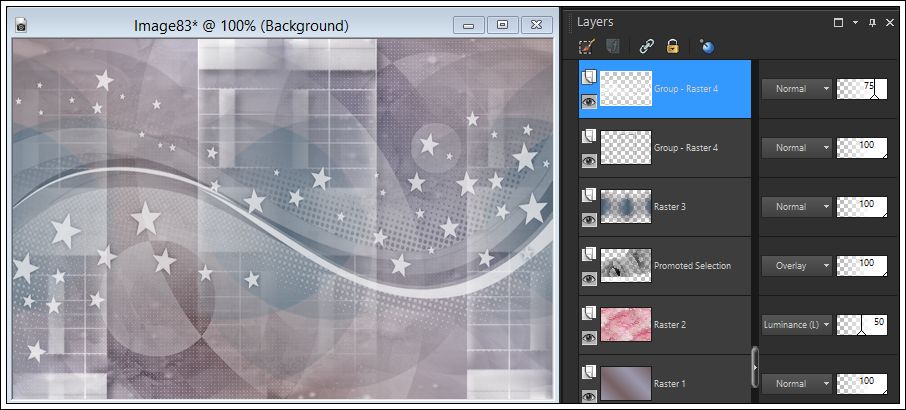The width and height of the screenshot is (906, 410).
Task: Click the pink Raster 2 thumbnail
Action: (626, 325)
